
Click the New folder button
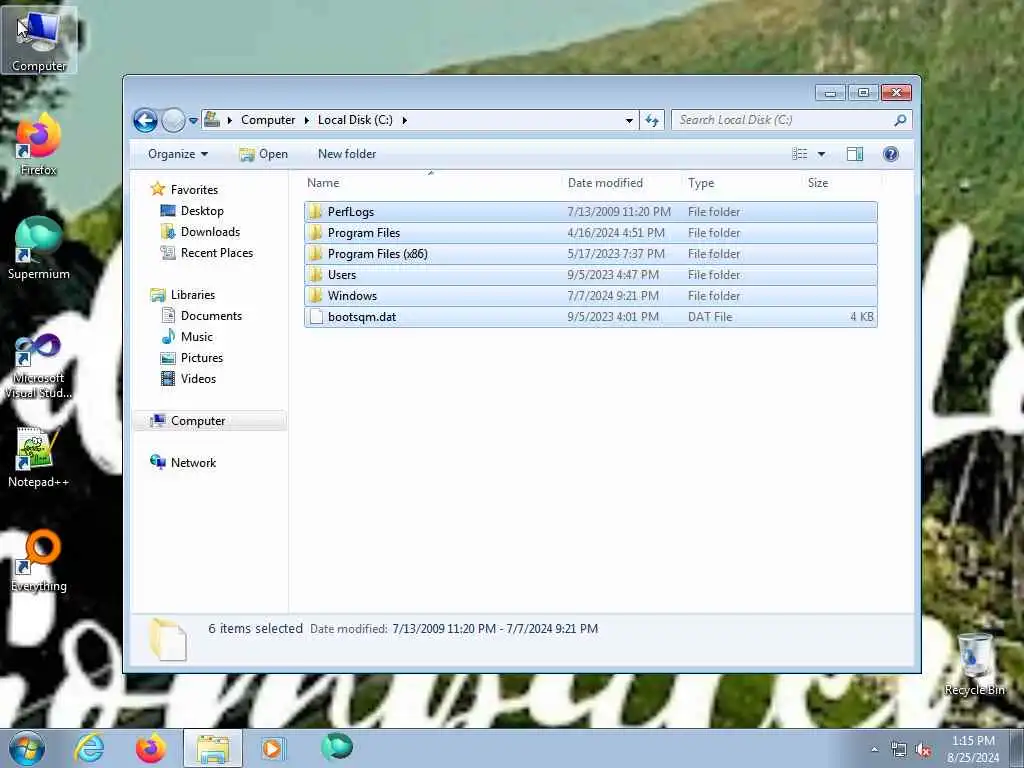point(347,154)
